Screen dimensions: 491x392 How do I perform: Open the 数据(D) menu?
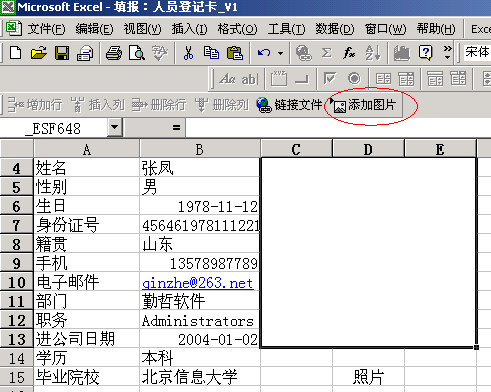335,29
